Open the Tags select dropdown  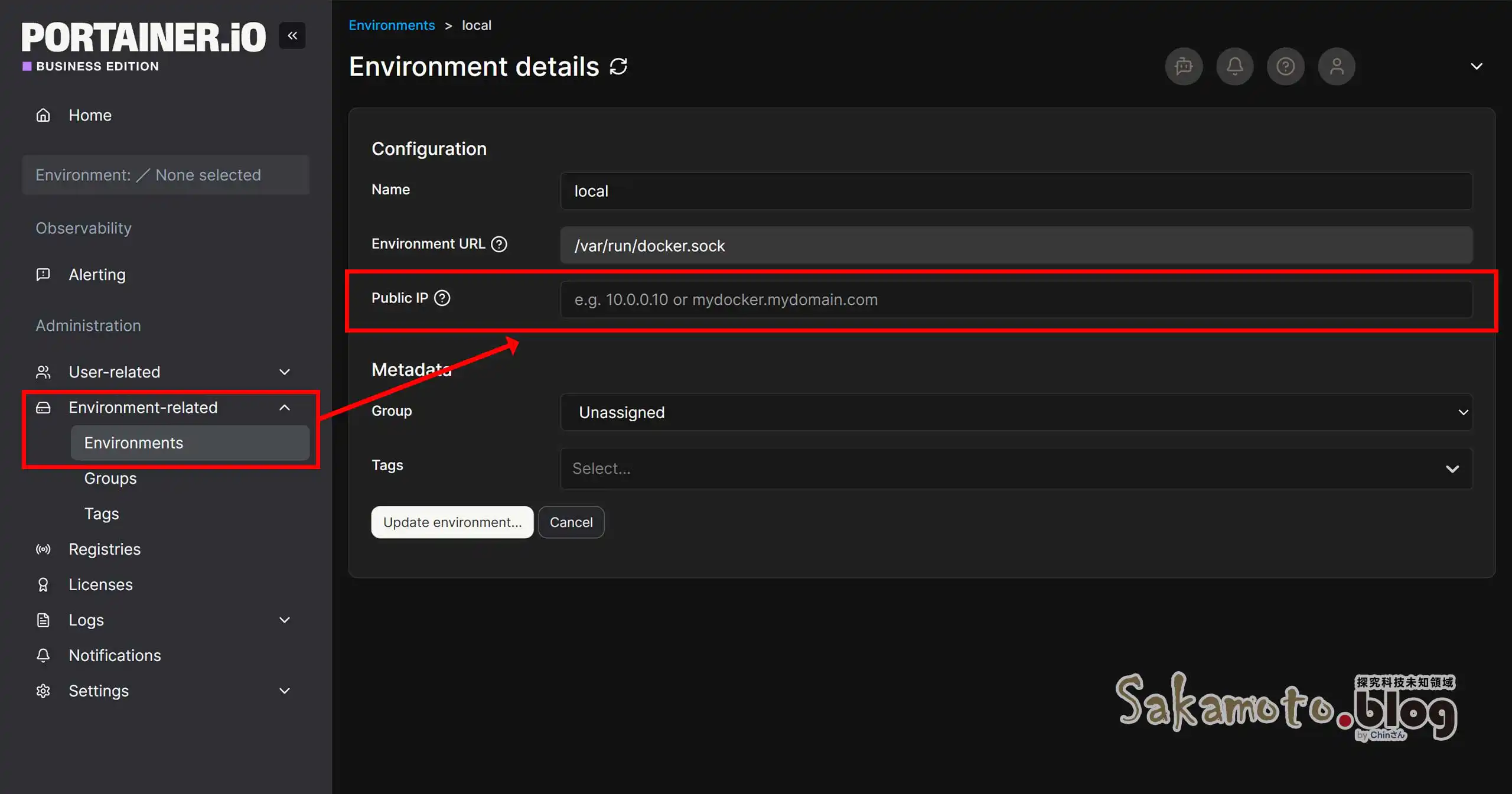(x=1016, y=468)
